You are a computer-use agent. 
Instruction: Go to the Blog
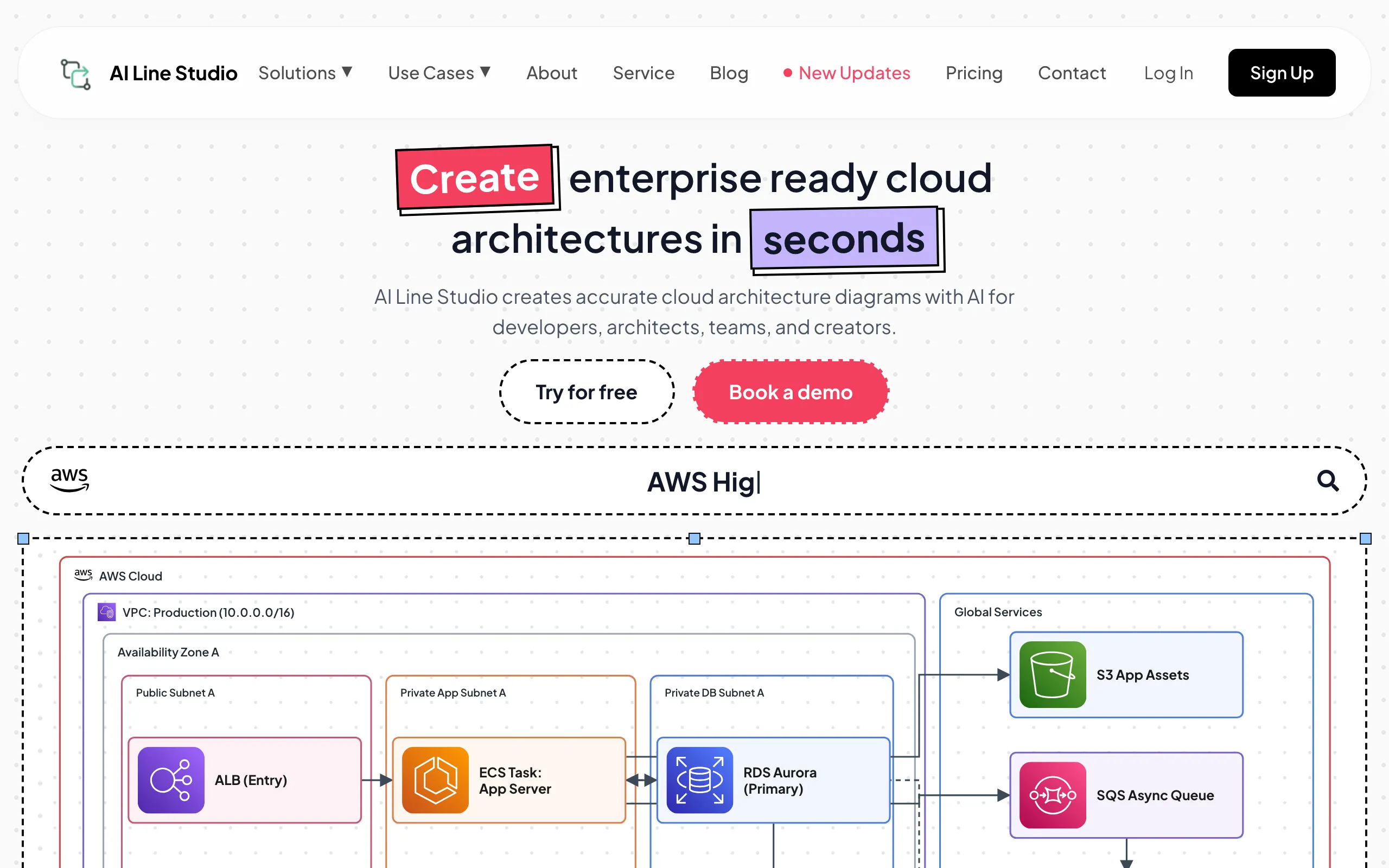(x=729, y=73)
